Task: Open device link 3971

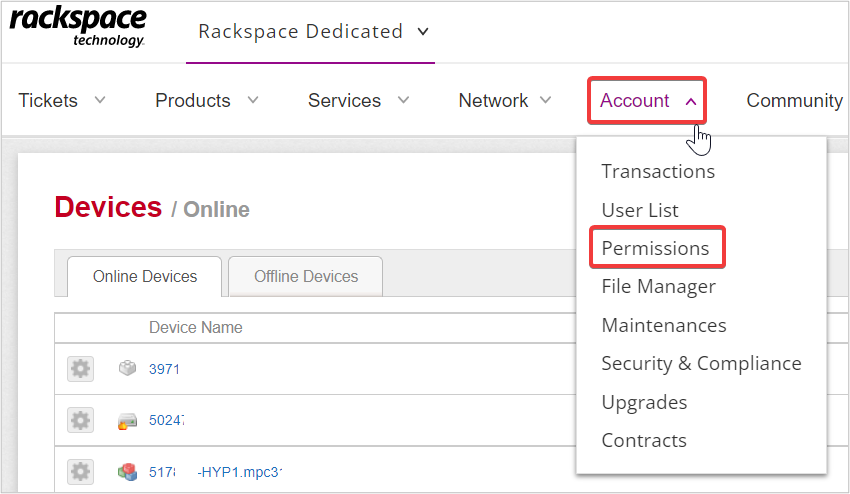Action: tap(164, 369)
